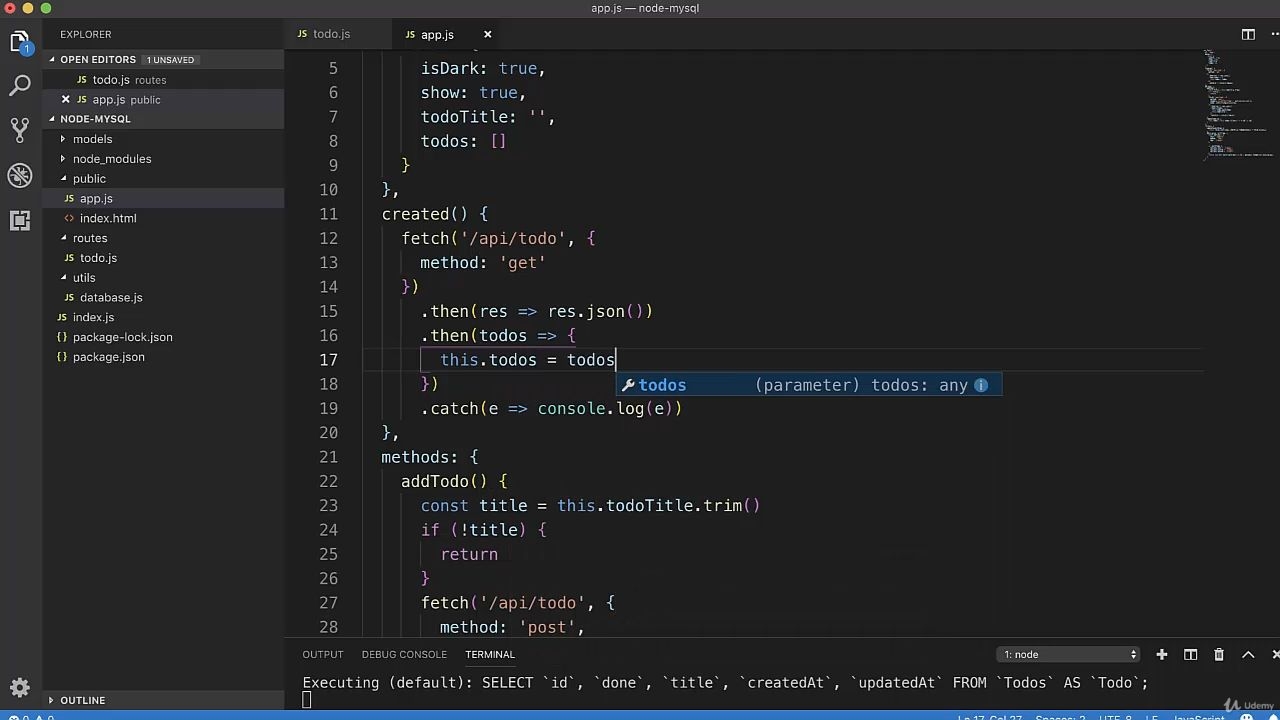Split the terminal pane
Image resolution: width=1280 pixels, height=720 pixels.
pos(1190,654)
